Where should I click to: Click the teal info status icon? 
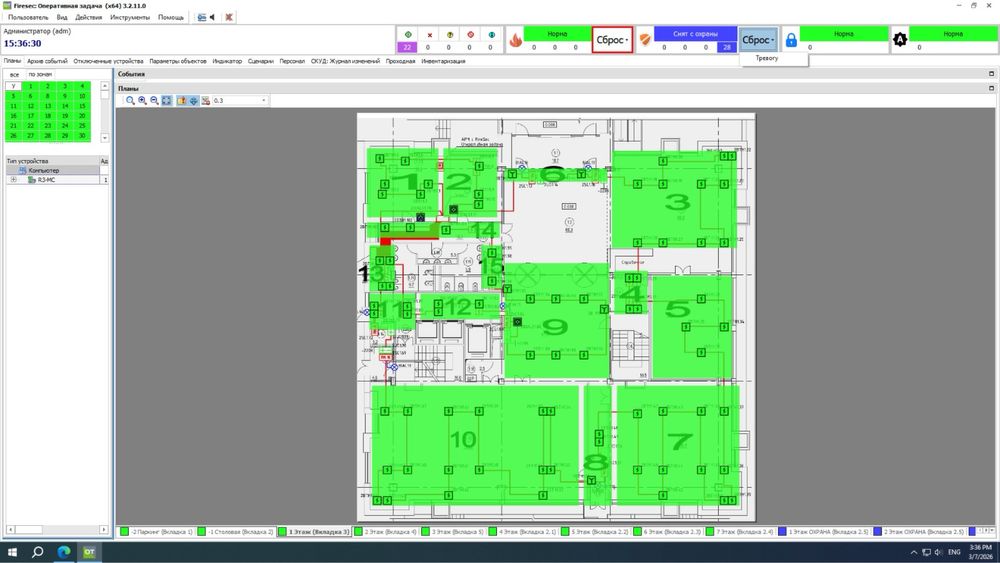[x=491, y=34]
